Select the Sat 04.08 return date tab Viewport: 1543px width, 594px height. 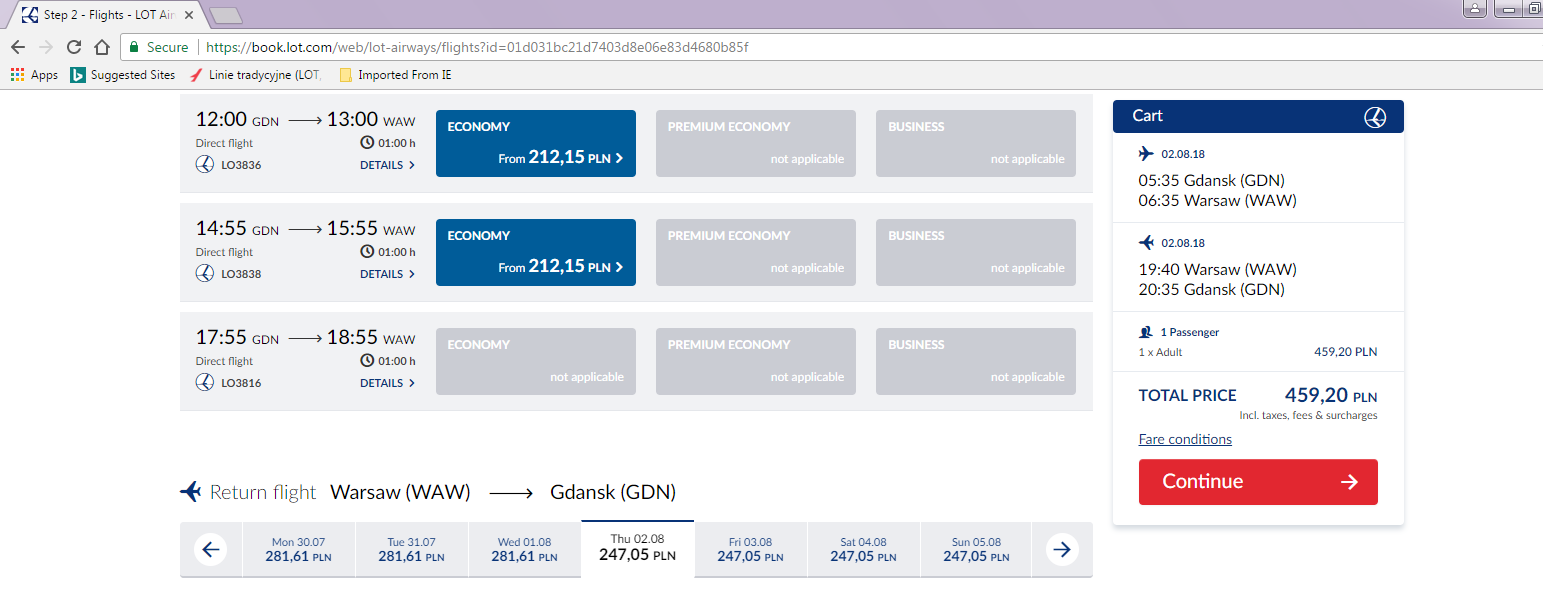coord(863,549)
